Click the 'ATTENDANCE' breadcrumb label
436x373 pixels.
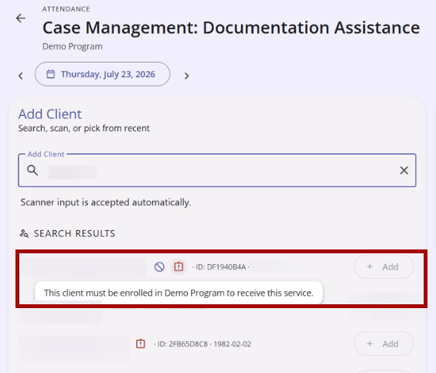66,9
